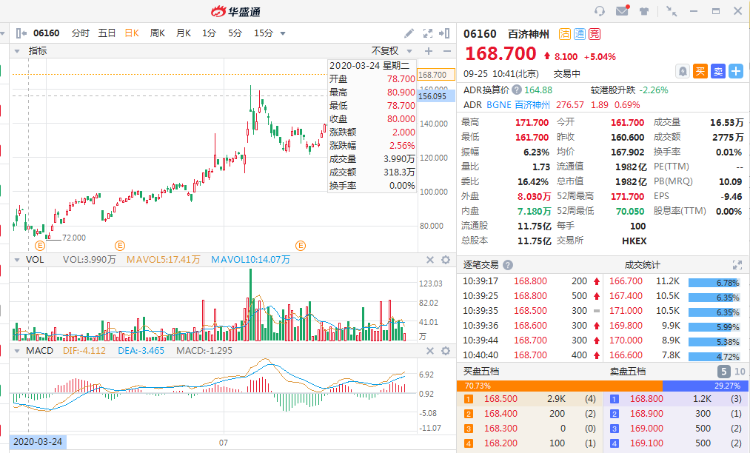
Task: Select ask level 1 price 168.800
Action: point(646,398)
